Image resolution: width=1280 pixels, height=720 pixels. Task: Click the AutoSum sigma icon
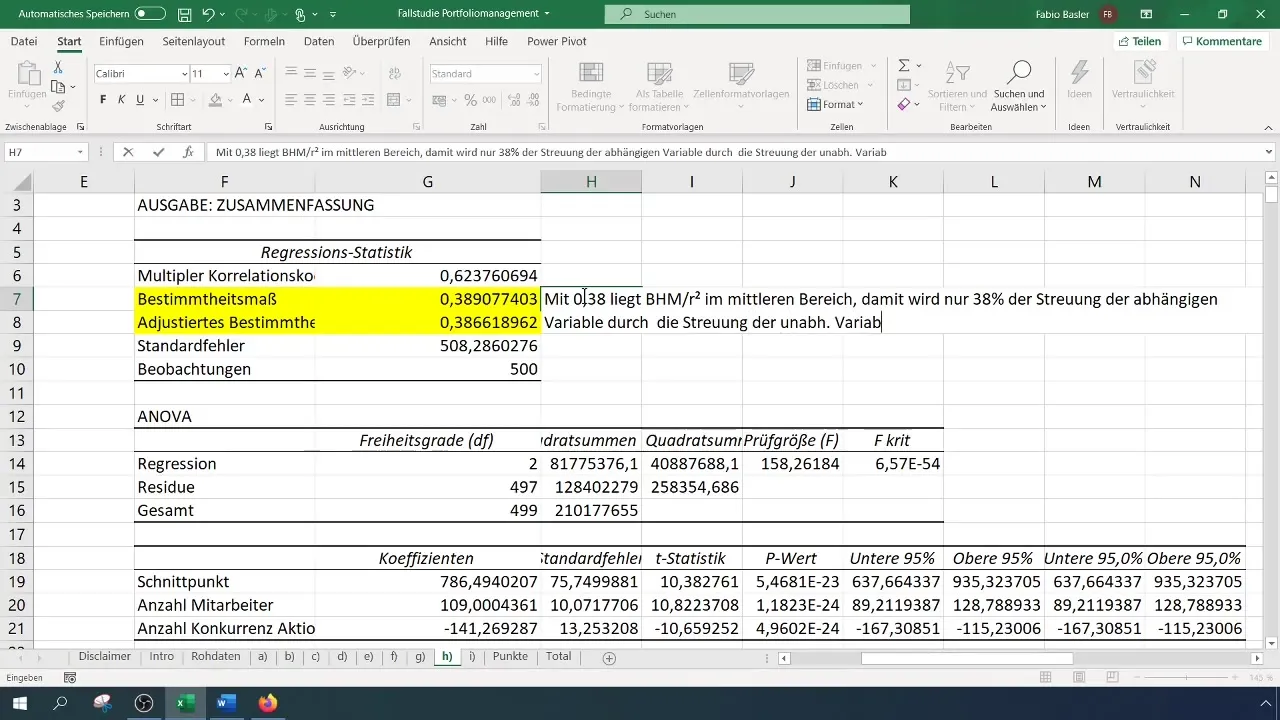(x=904, y=65)
